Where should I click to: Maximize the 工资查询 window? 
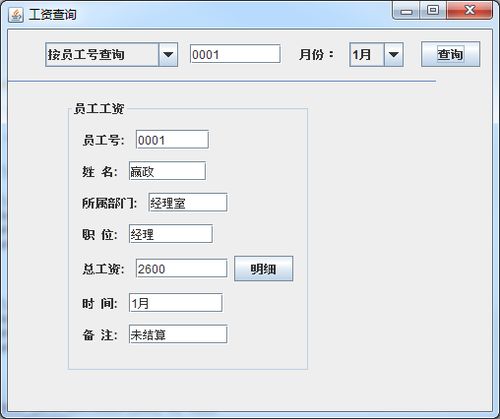coord(433,11)
